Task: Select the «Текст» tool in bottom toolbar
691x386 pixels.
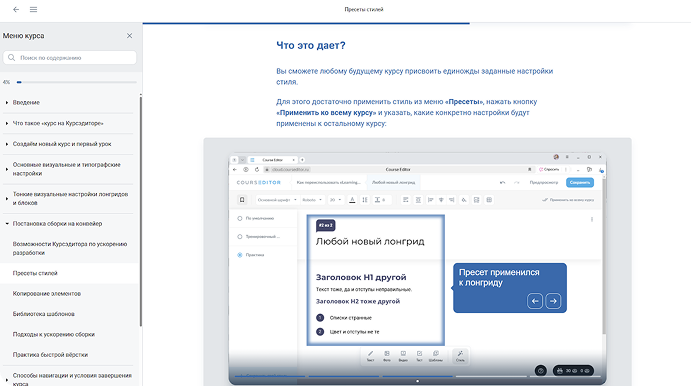Action: (370, 356)
